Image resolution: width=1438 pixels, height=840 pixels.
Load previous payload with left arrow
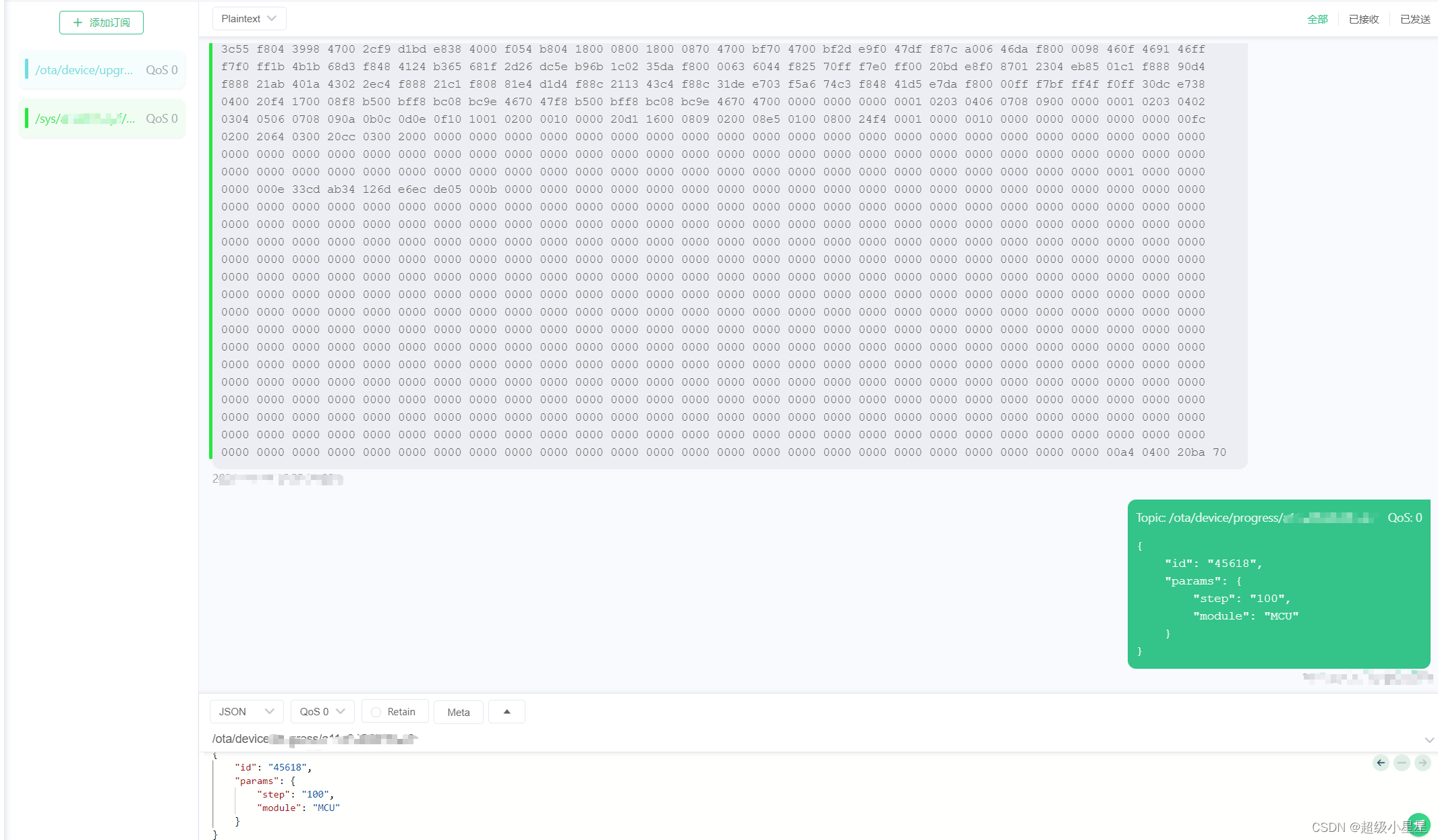[x=1381, y=762]
